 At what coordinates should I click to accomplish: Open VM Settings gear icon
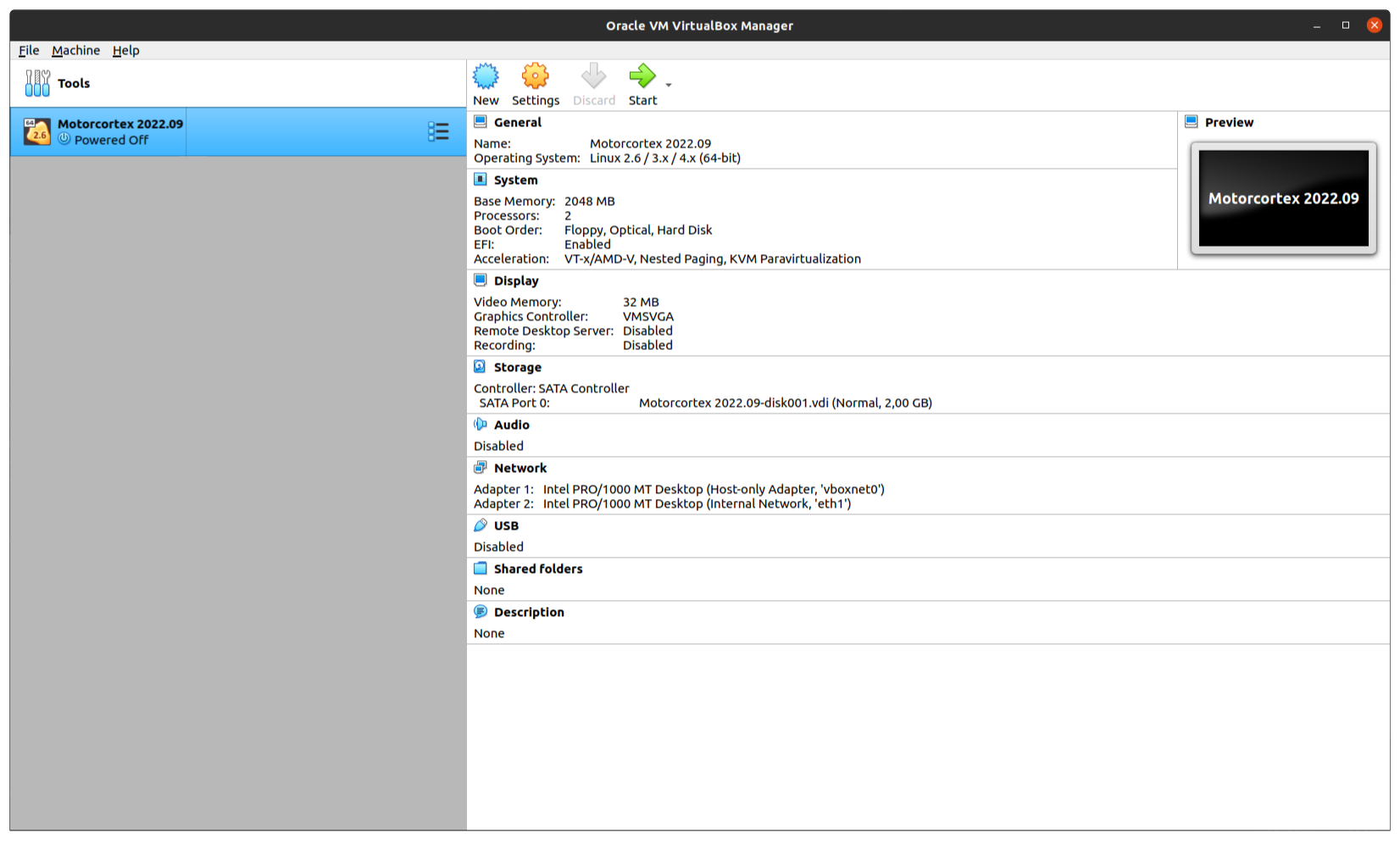(x=535, y=76)
